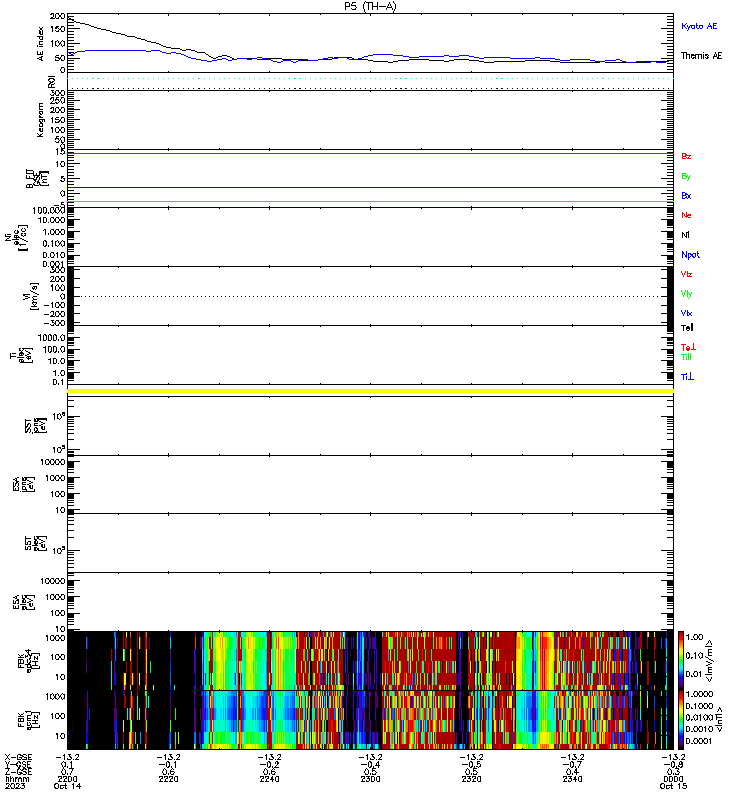The height and width of the screenshot is (800, 750).
Task: Click the SST ions [eV] axis label
Action: point(35,426)
